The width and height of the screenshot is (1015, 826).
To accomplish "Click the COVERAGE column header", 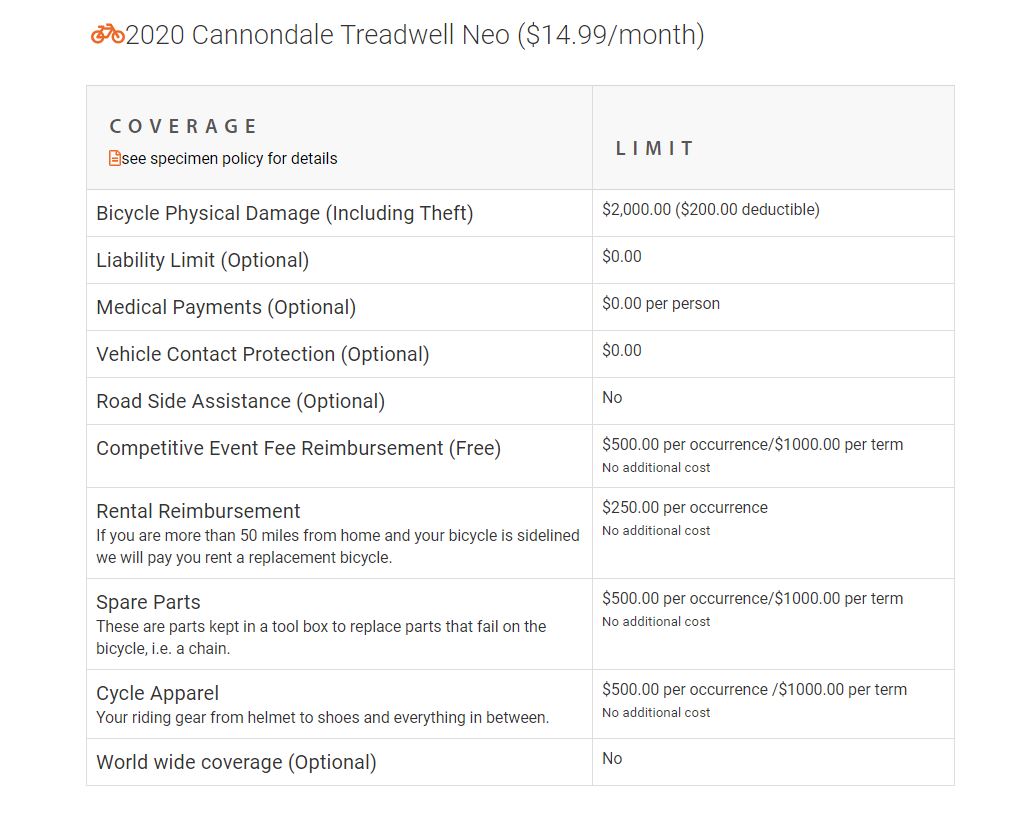I will (184, 126).
